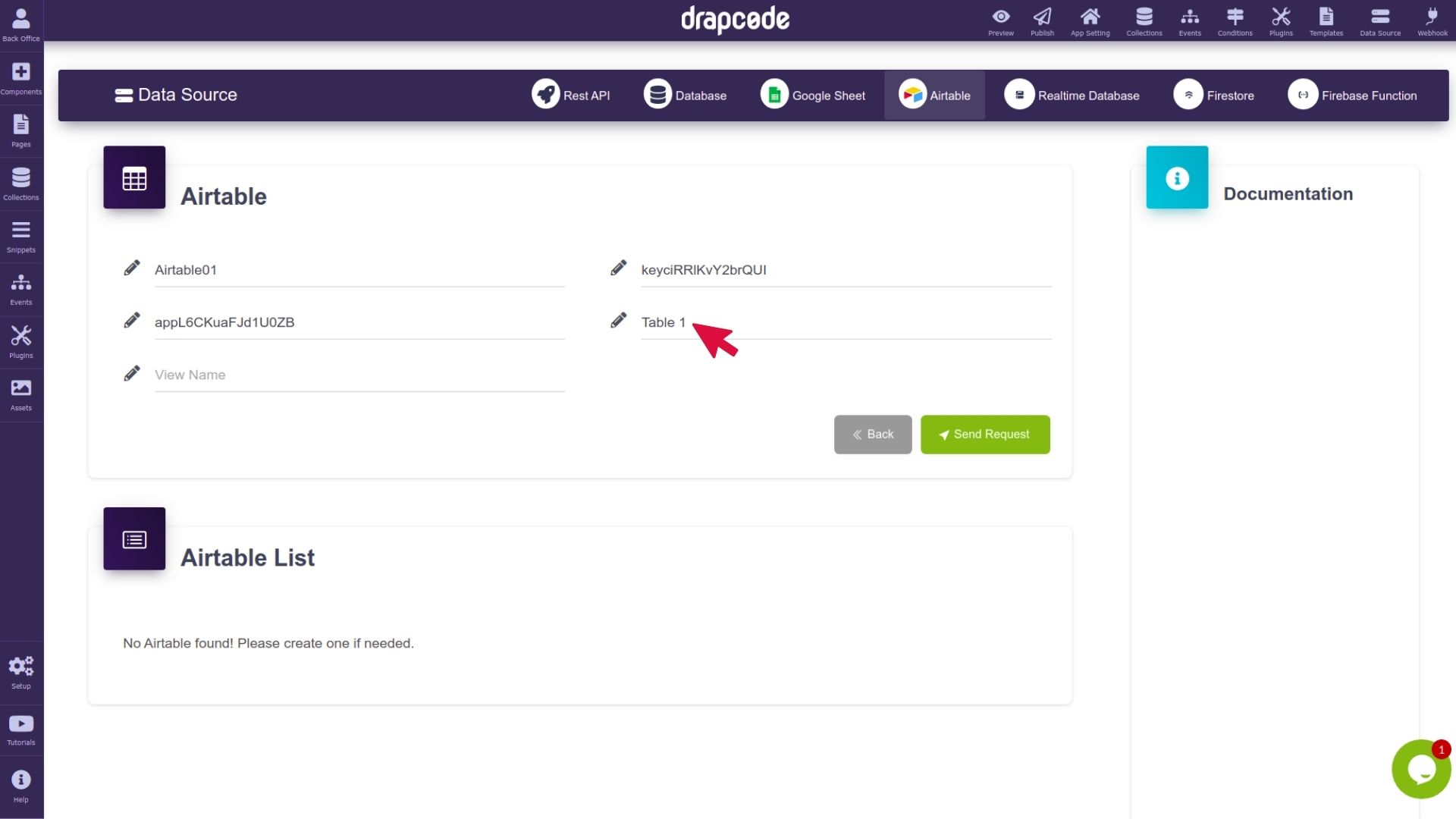Open Webhook from the top bar

pos(1432,21)
